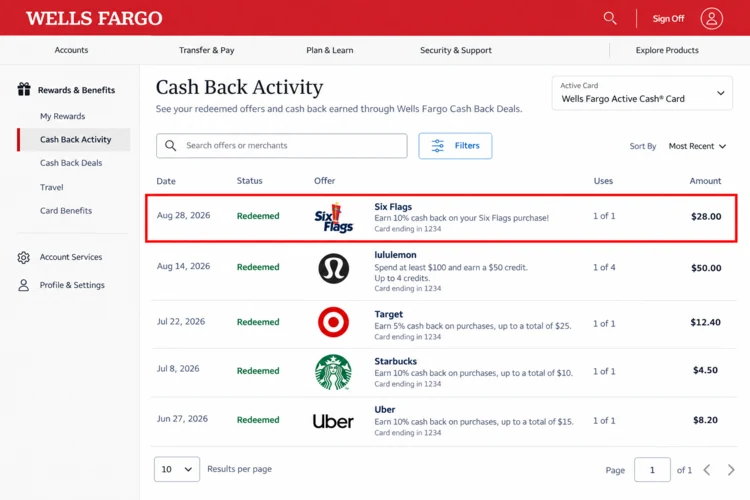Click the Six Flags logo
This screenshot has height=500, width=750.
[334, 217]
